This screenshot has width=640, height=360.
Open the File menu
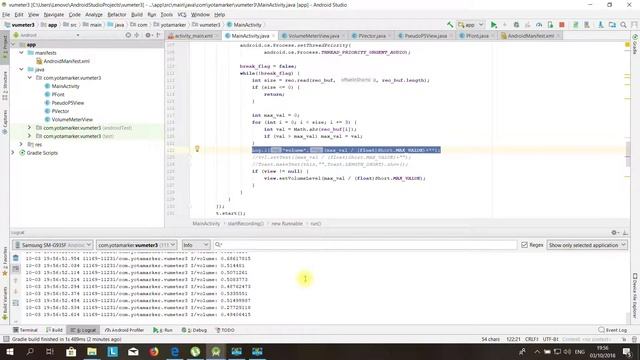[x=6, y=15]
